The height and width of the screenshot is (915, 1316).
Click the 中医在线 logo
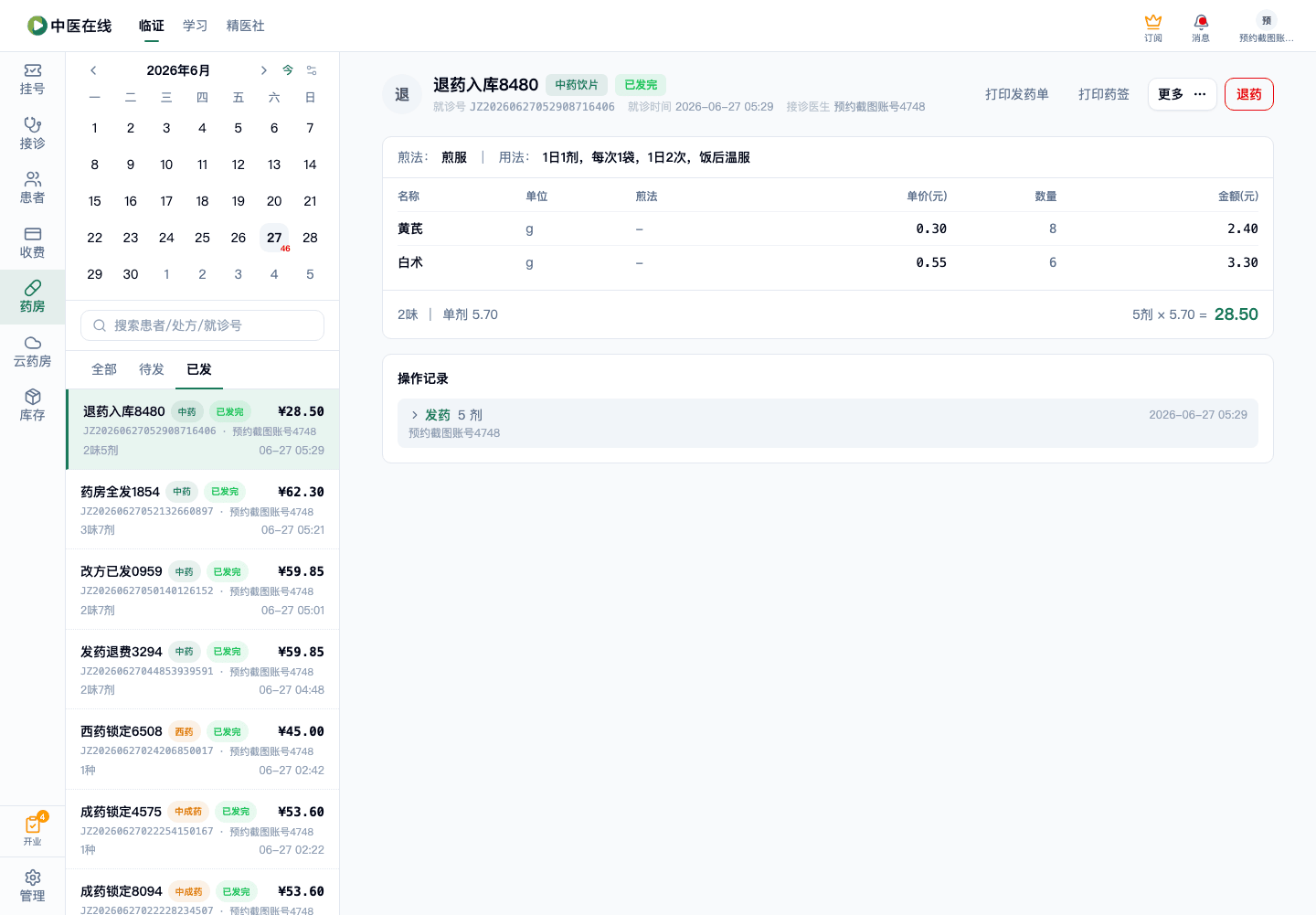pyautogui.click(x=69, y=26)
